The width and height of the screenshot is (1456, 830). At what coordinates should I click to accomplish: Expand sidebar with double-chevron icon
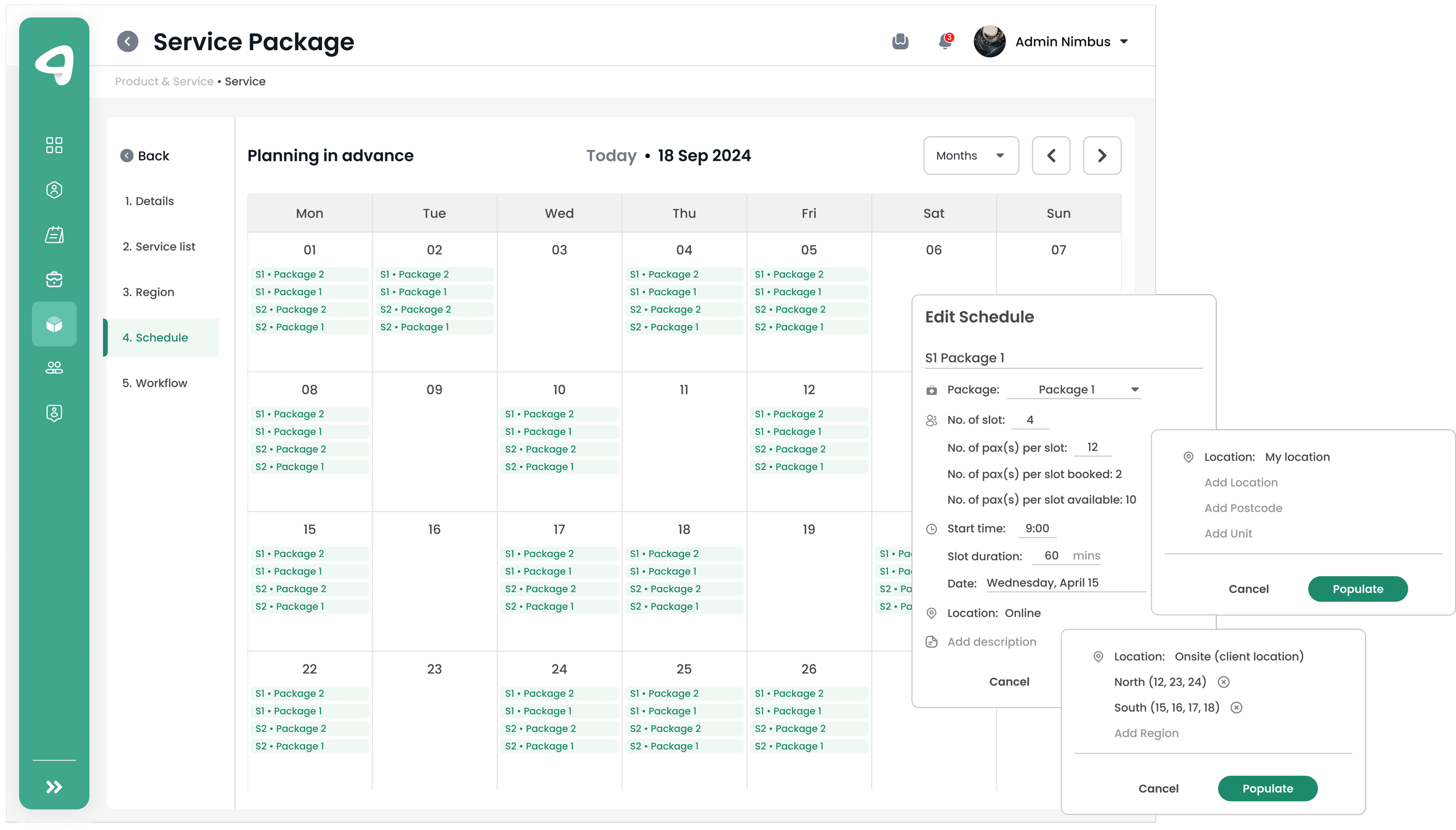click(x=54, y=787)
